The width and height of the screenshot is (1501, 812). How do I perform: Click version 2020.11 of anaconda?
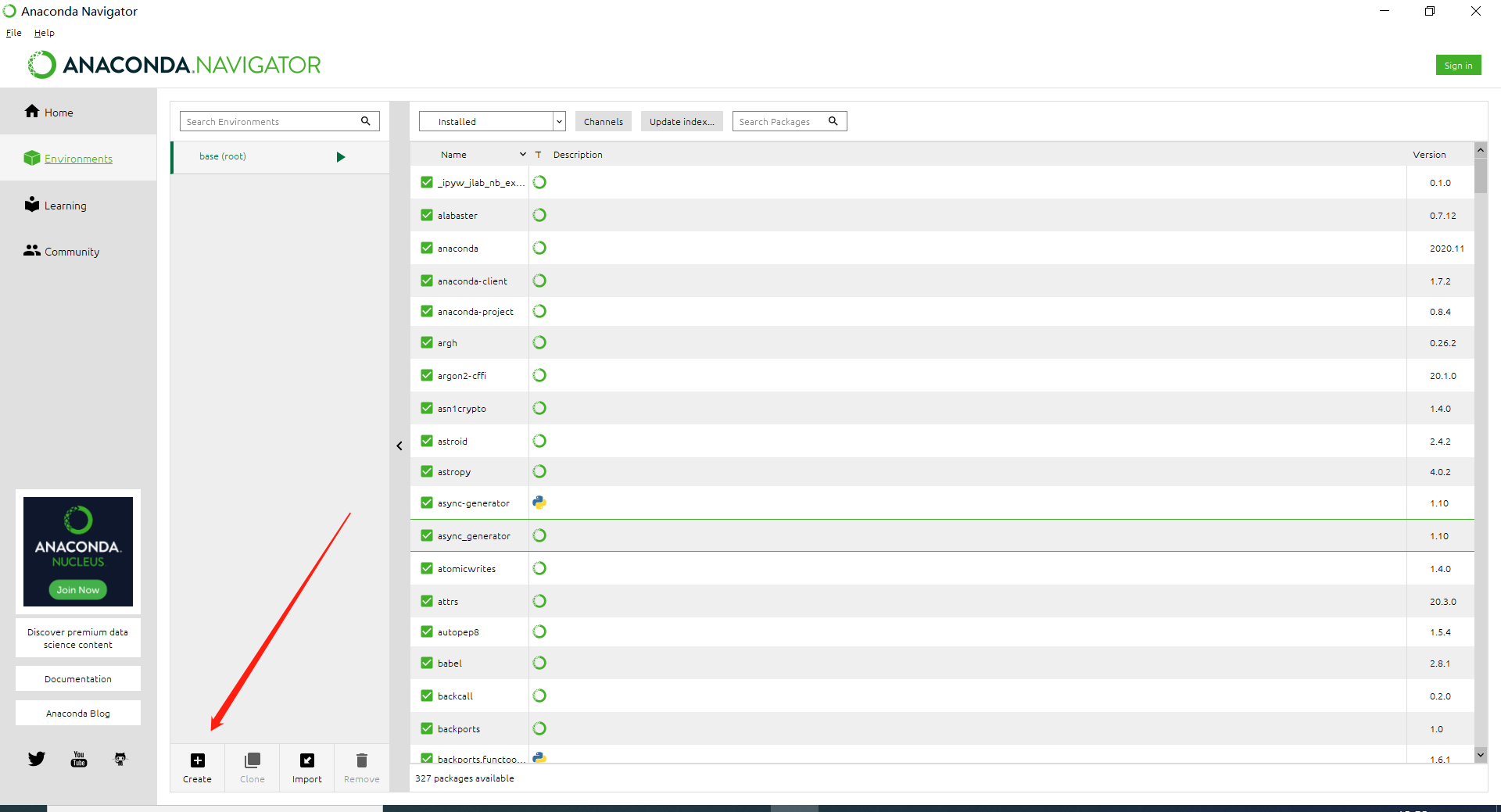[x=1447, y=249]
